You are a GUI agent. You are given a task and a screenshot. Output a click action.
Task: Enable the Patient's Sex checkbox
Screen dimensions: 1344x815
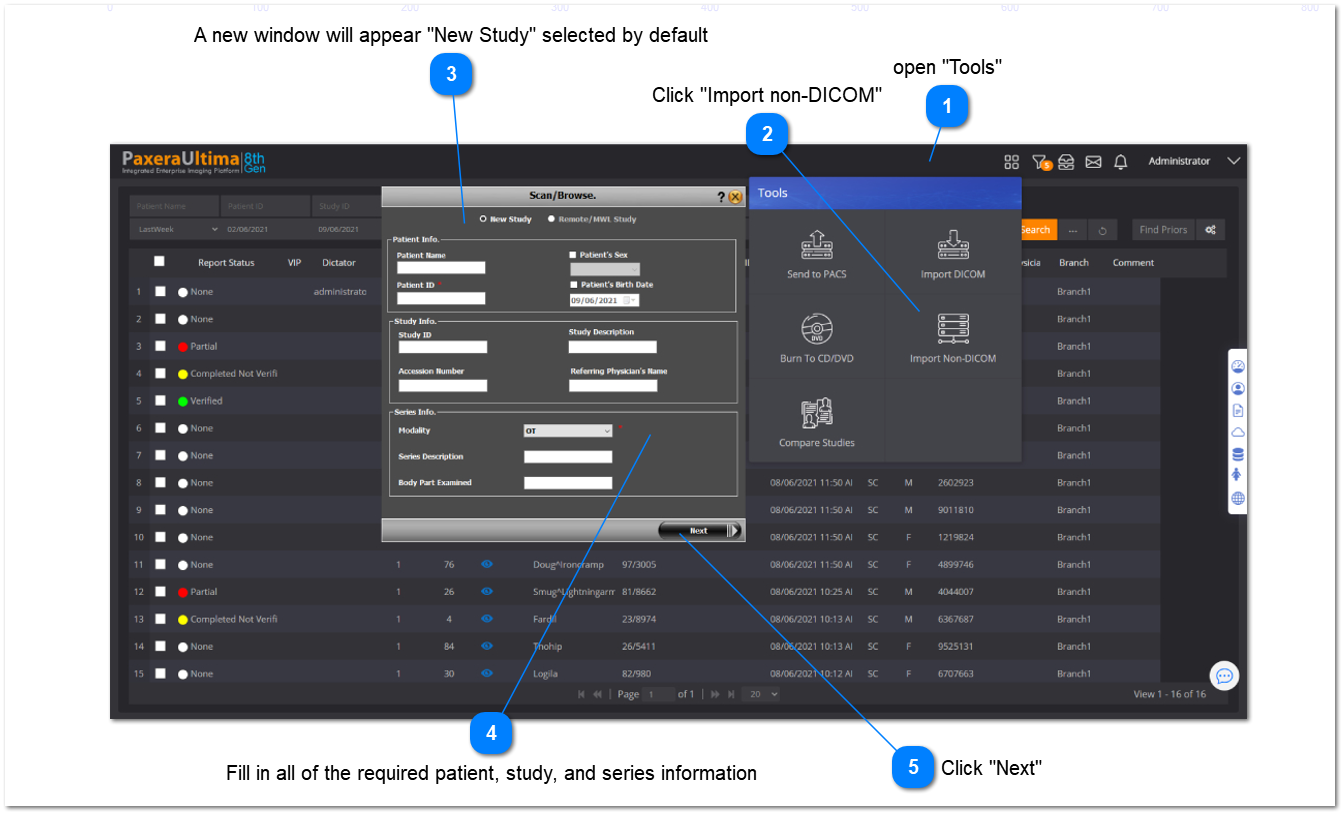(573, 255)
